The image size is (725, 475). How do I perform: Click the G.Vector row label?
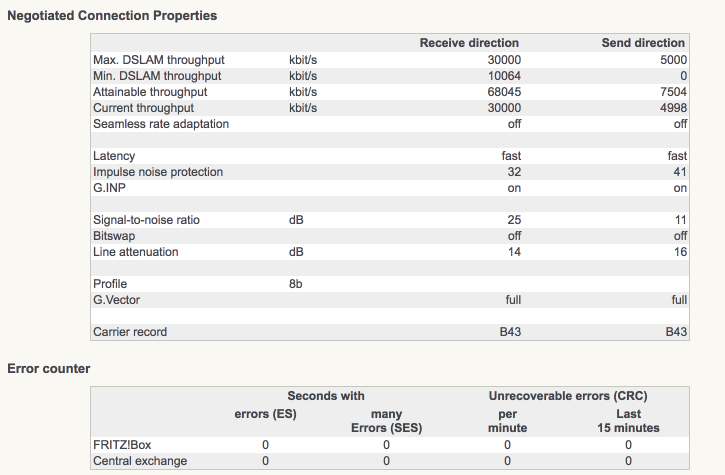[119, 300]
